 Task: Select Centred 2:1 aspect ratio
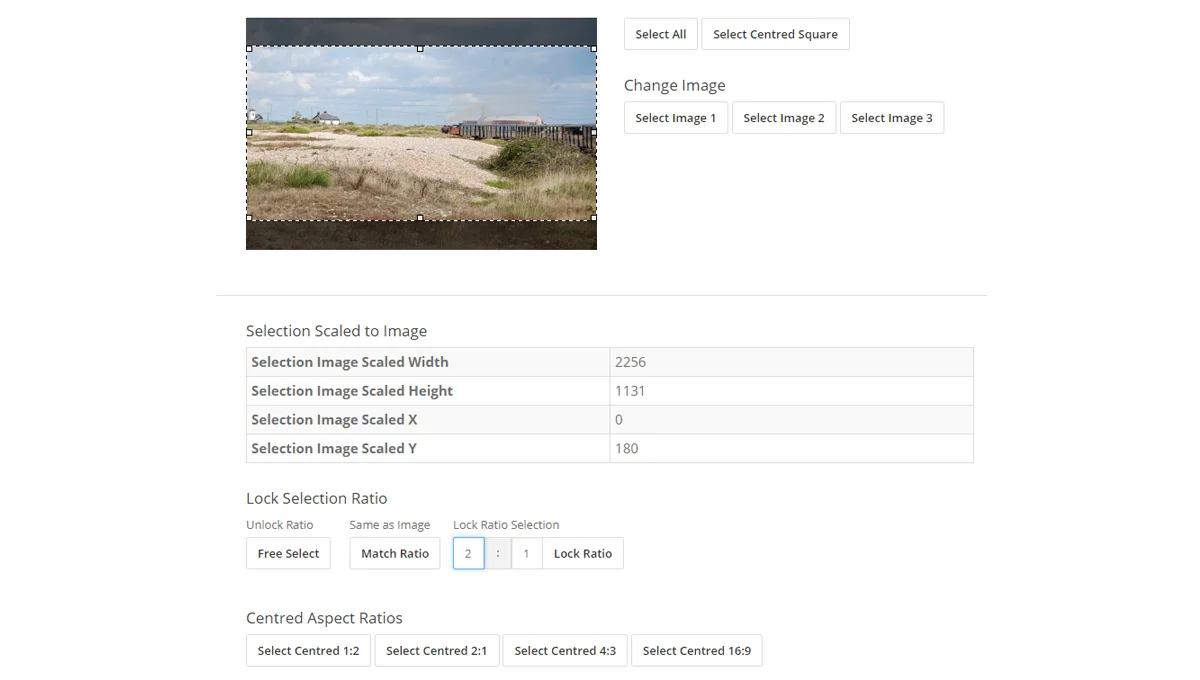436,651
